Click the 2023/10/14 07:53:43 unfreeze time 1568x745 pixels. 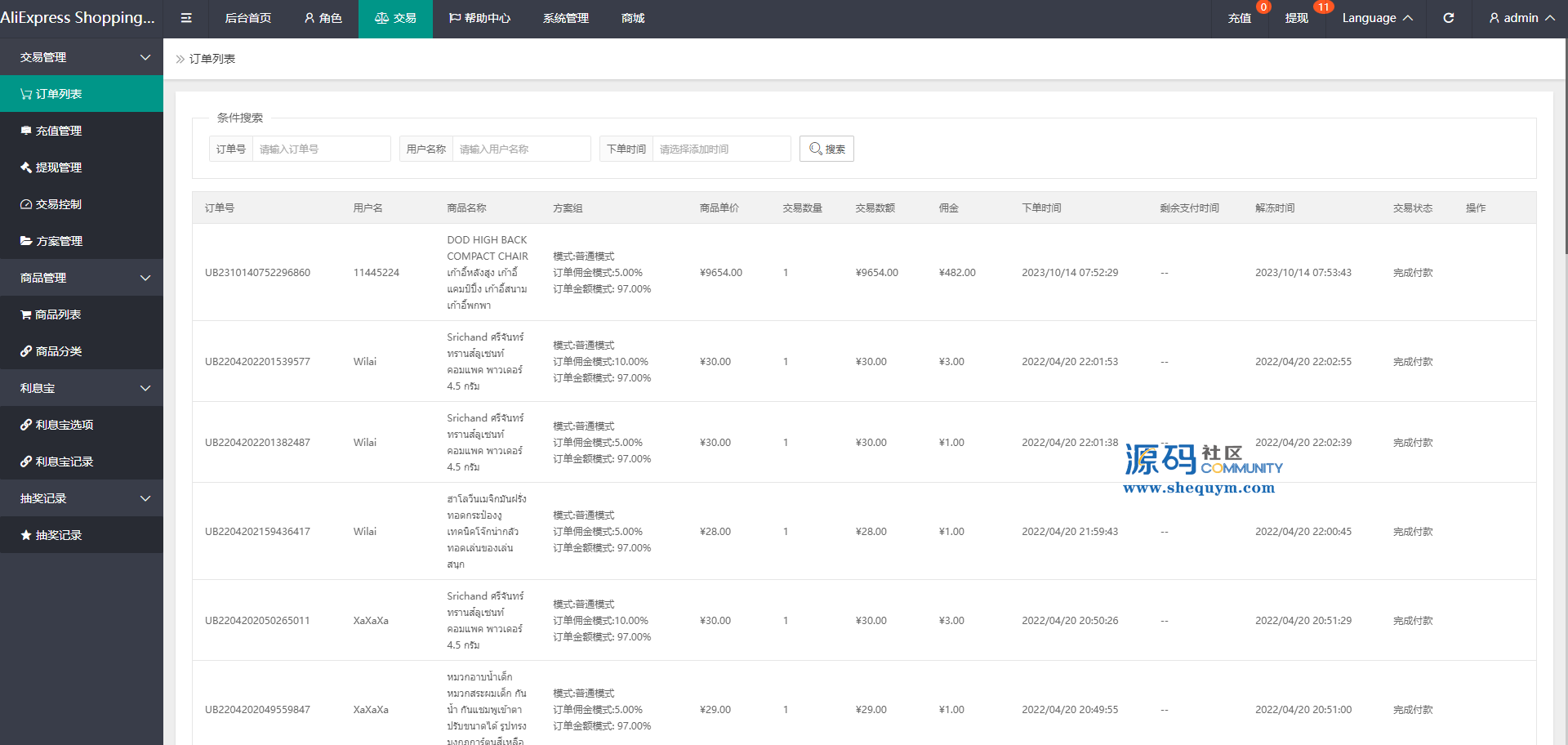tap(1303, 273)
